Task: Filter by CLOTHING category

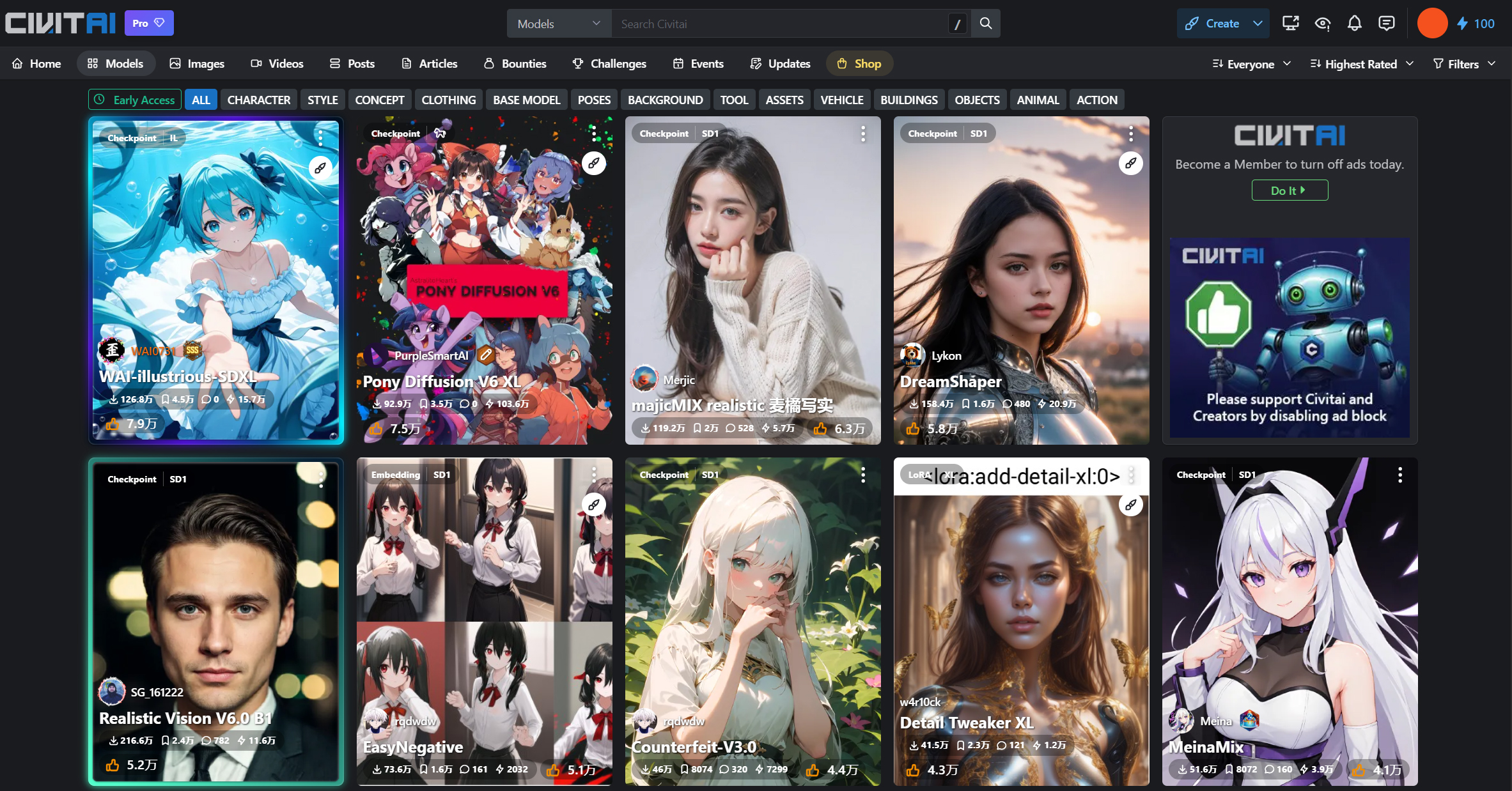Action: (449, 100)
